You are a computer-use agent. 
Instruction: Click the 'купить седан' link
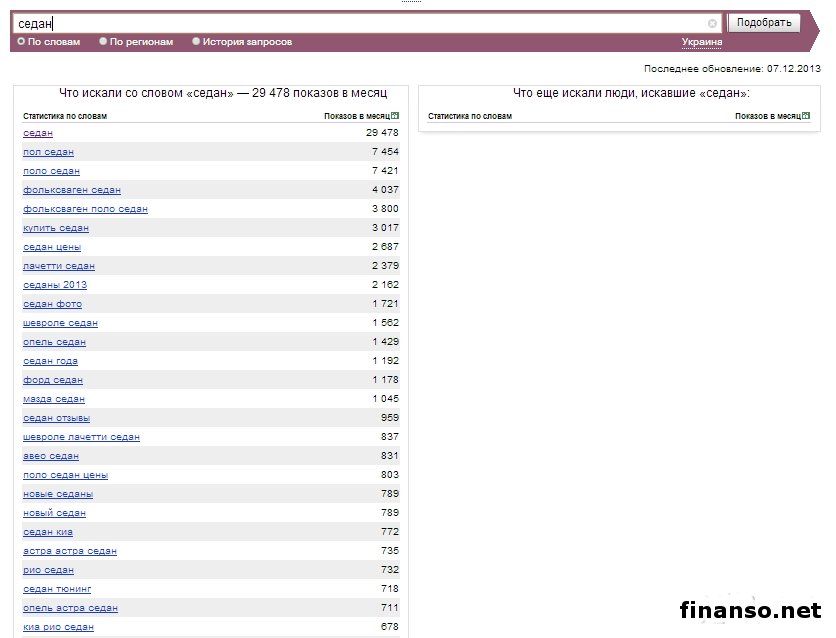[56, 228]
